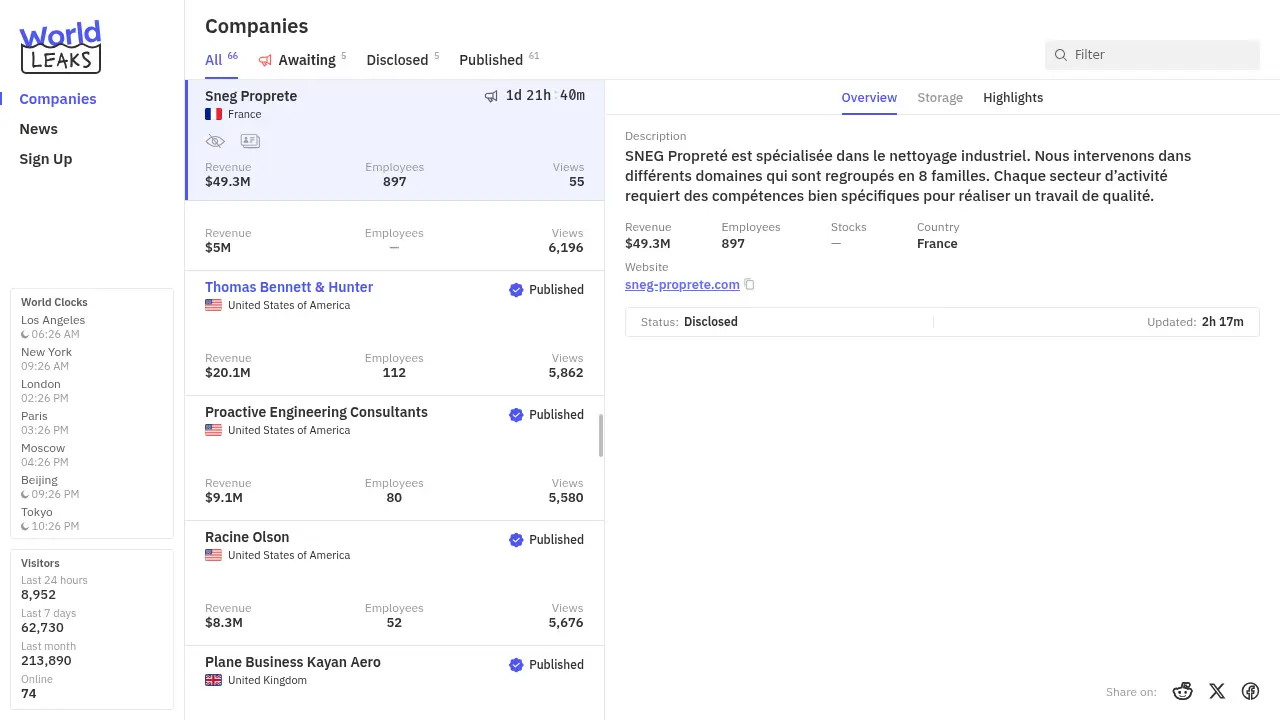View the Highlights tab

[x=1013, y=98]
